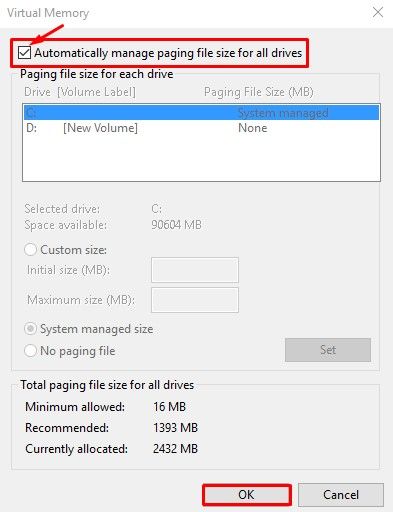Click the Currently allocated 2432 MB value
Screen dimensions: 393x512
175,449
